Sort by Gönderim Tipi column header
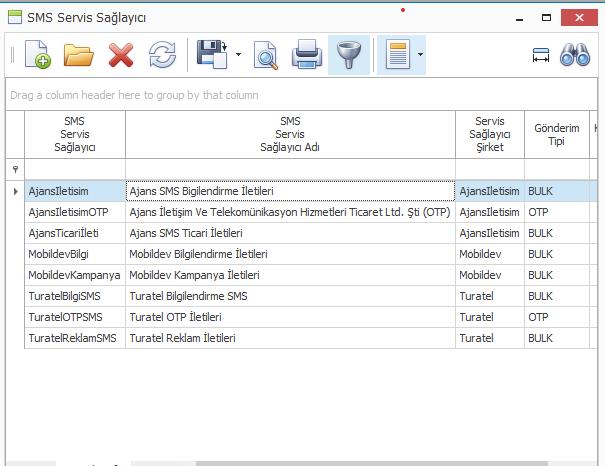This screenshot has width=605, height=466. tap(557, 134)
